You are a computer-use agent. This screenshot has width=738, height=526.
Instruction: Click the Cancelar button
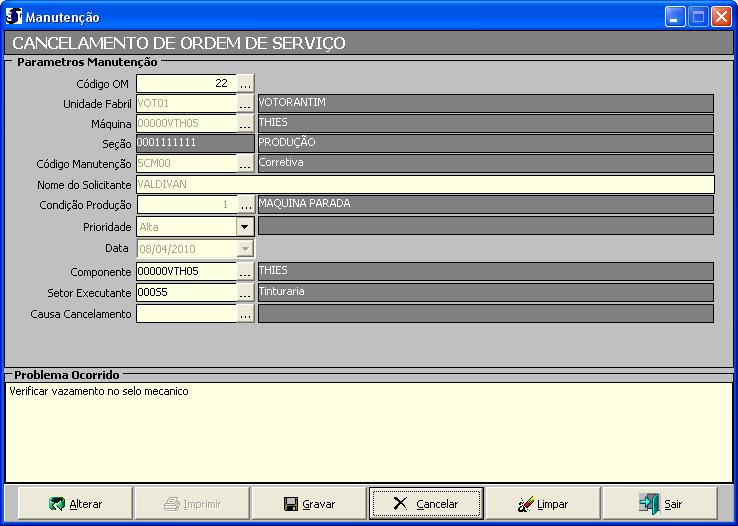pos(426,504)
